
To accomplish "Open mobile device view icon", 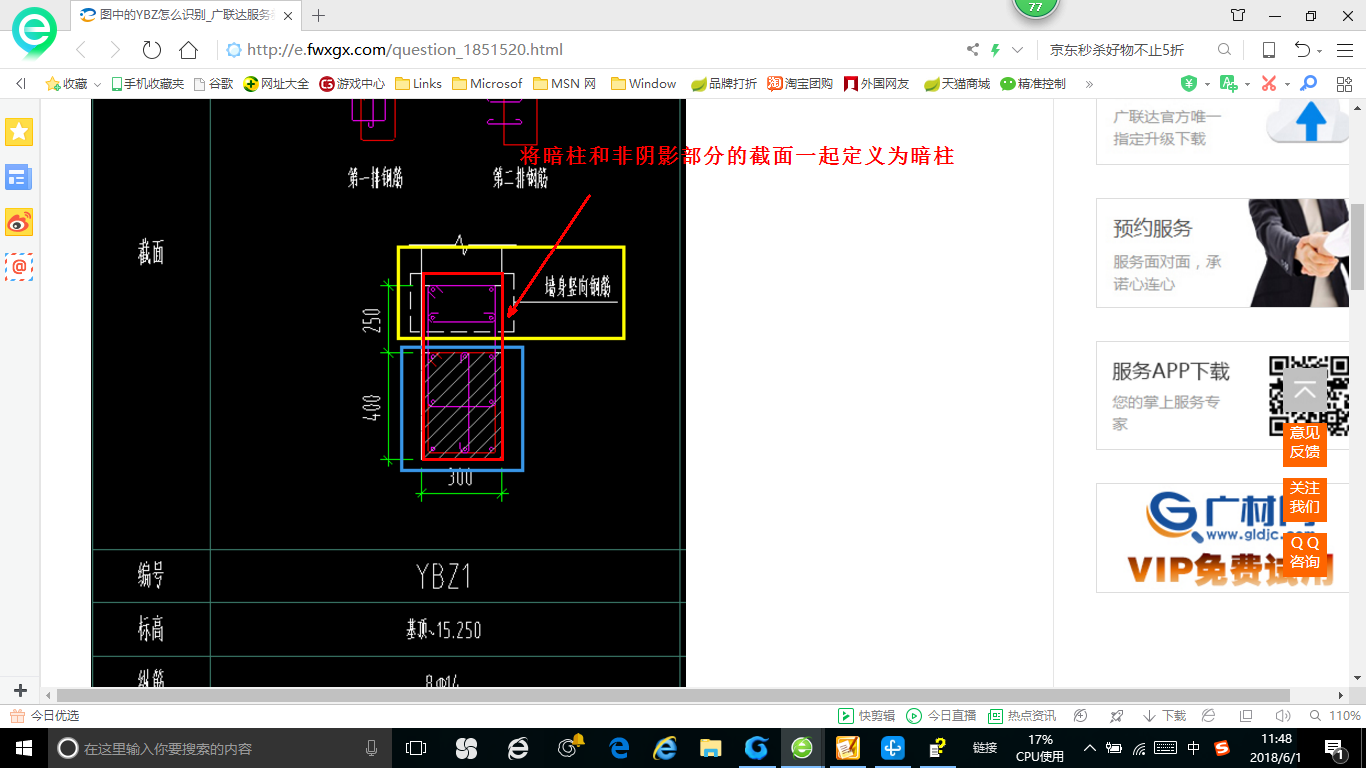I will (1268, 50).
